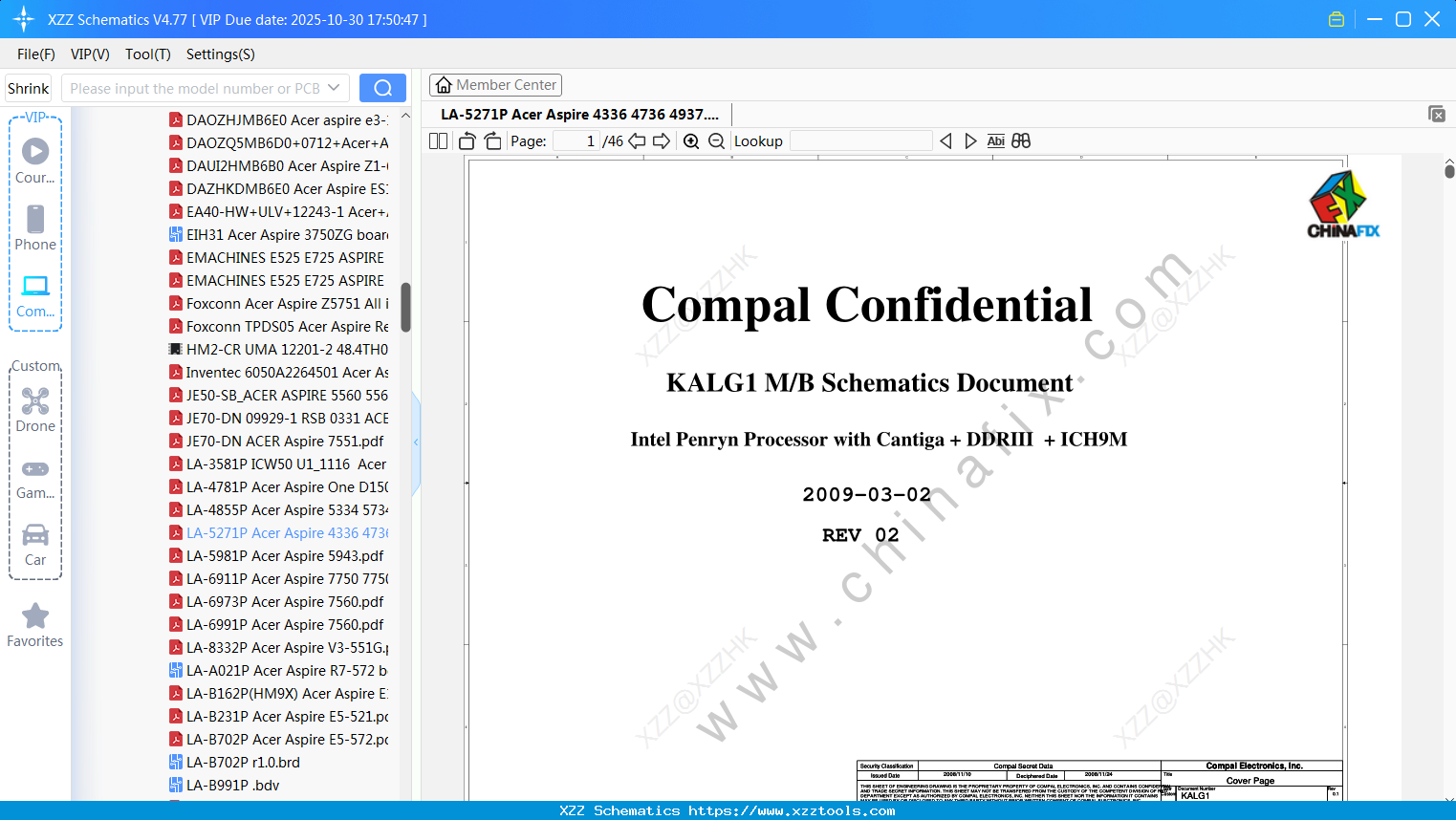
Task: Open LA-3581P ICW50 U1_1116 Acer file
Action: (x=278, y=464)
